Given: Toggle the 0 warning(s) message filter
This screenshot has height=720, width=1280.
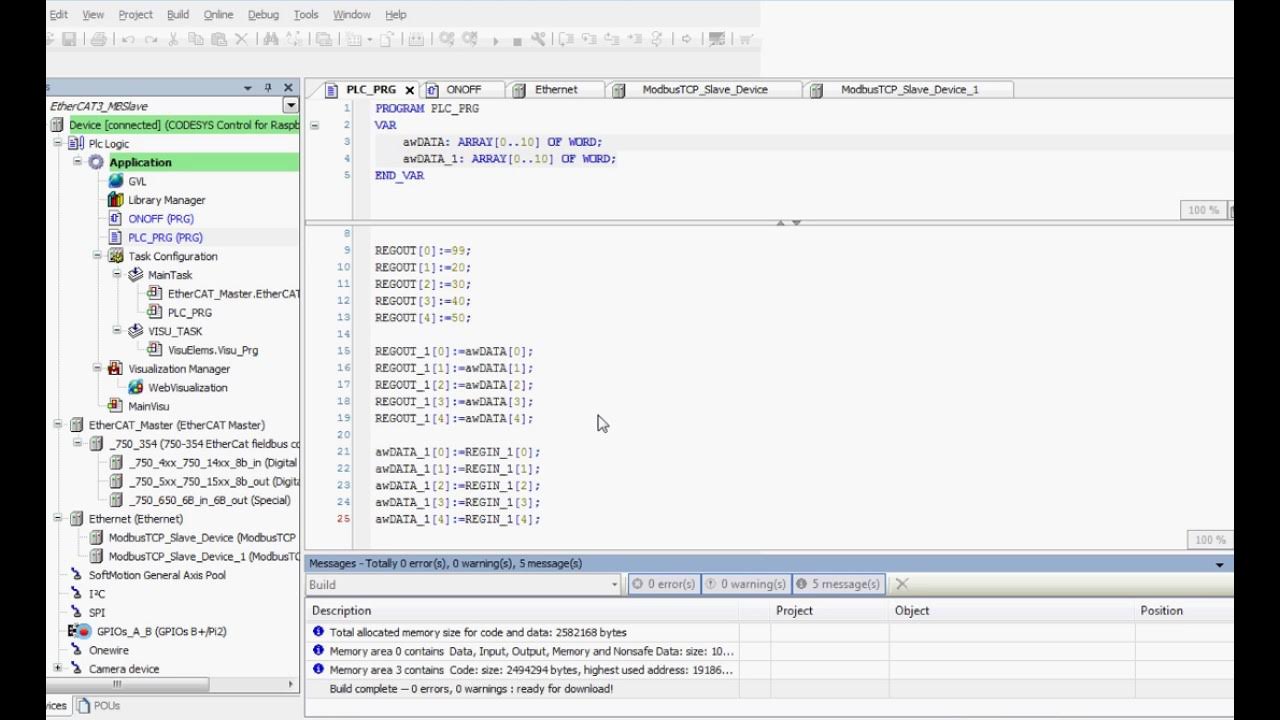Looking at the screenshot, I should pos(746,584).
